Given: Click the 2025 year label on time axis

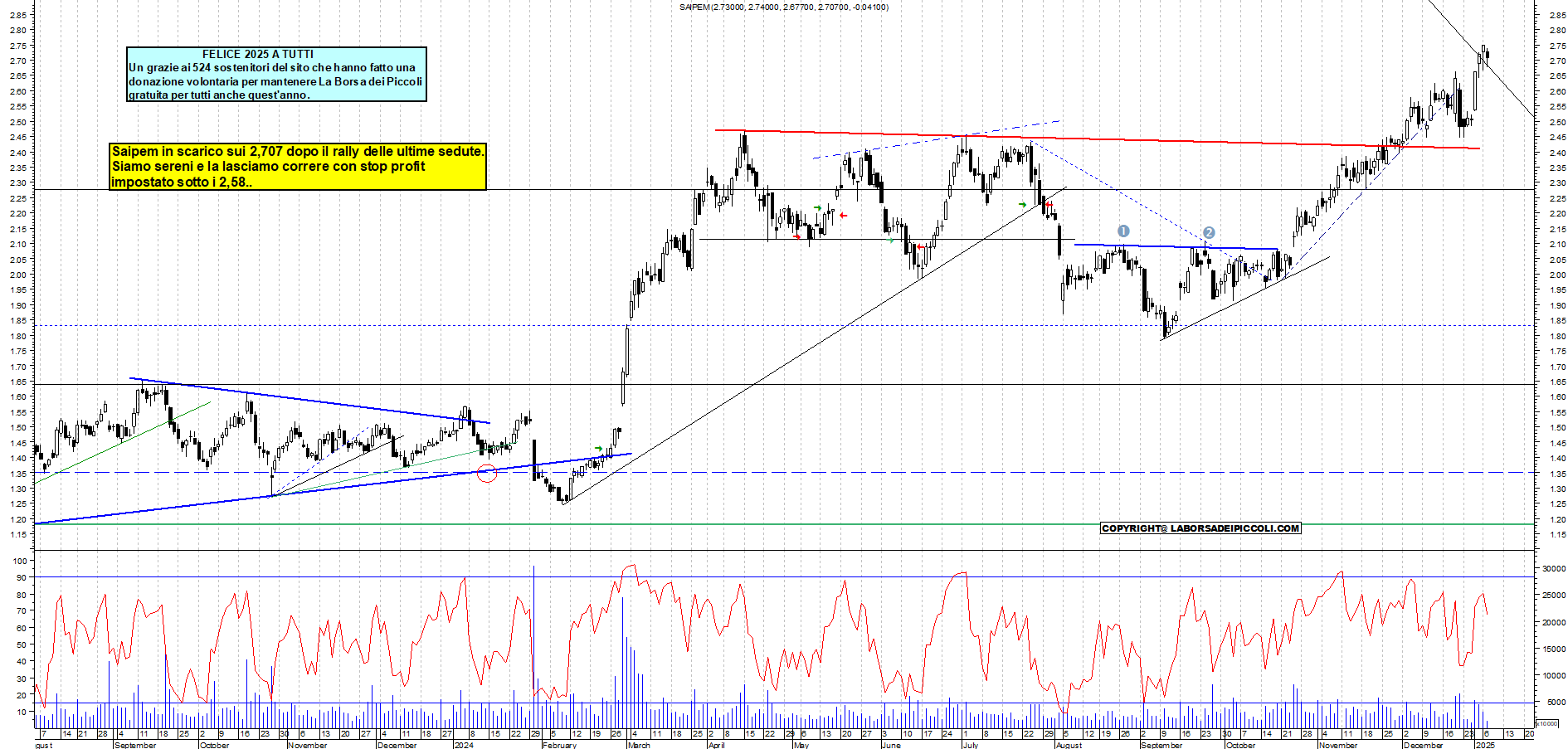Looking at the screenshot, I should click(1485, 745).
